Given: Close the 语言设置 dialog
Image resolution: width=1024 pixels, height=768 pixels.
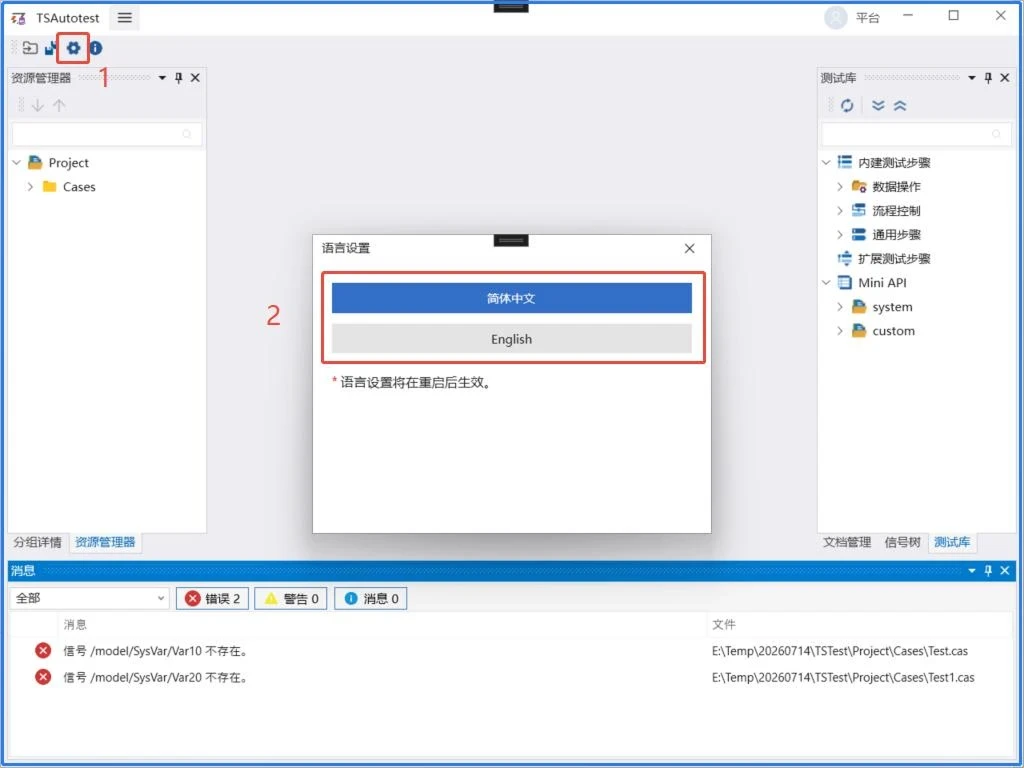Looking at the screenshot, I should coord(690,248).
